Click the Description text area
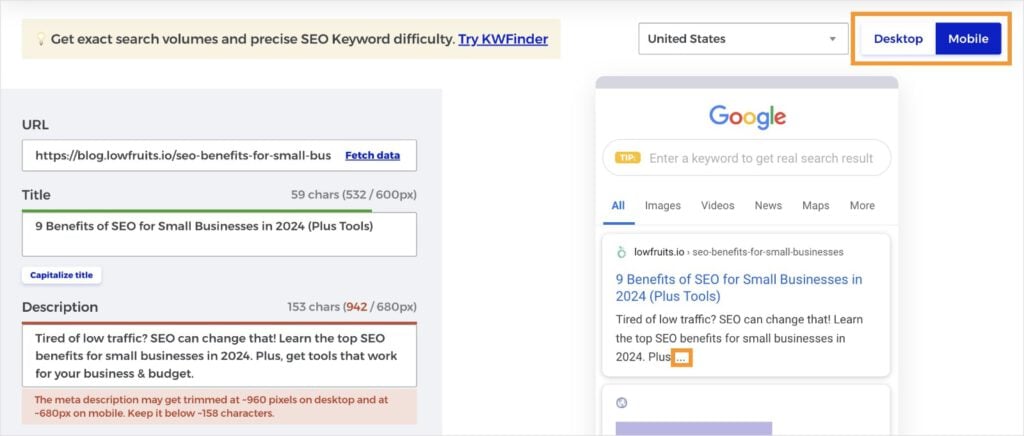The width and height of the screenshot is (1024, 436). [x=219, y=356]
